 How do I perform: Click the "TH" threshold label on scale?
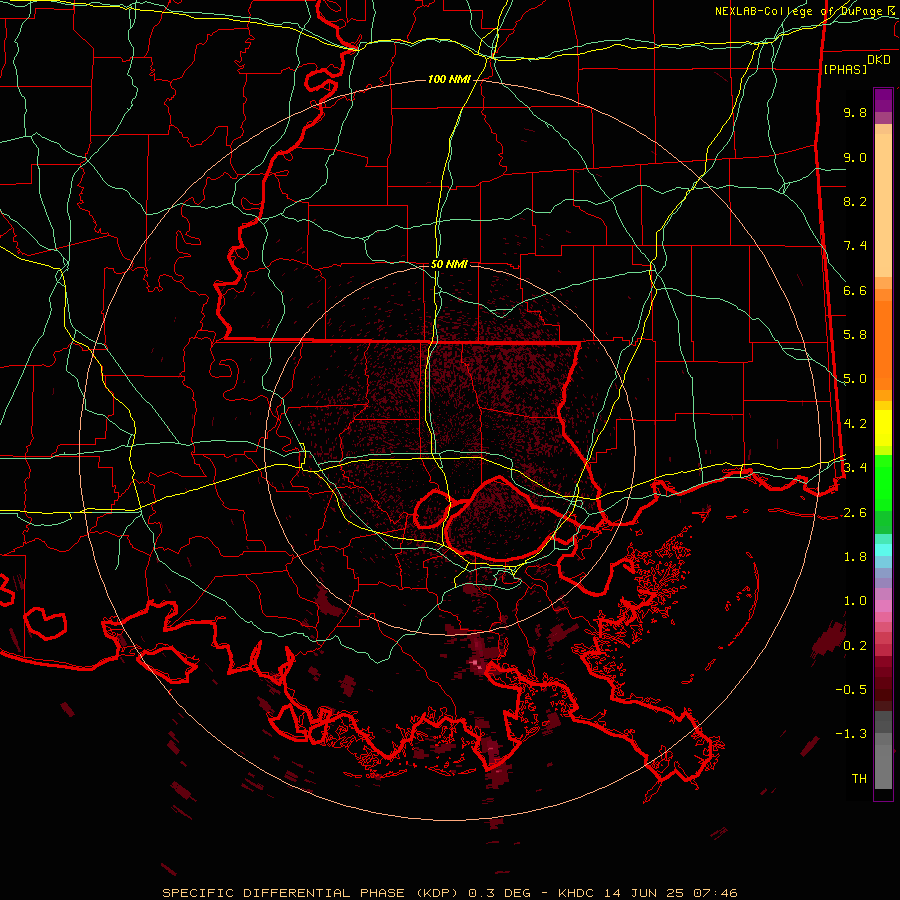tap(859, 779)
